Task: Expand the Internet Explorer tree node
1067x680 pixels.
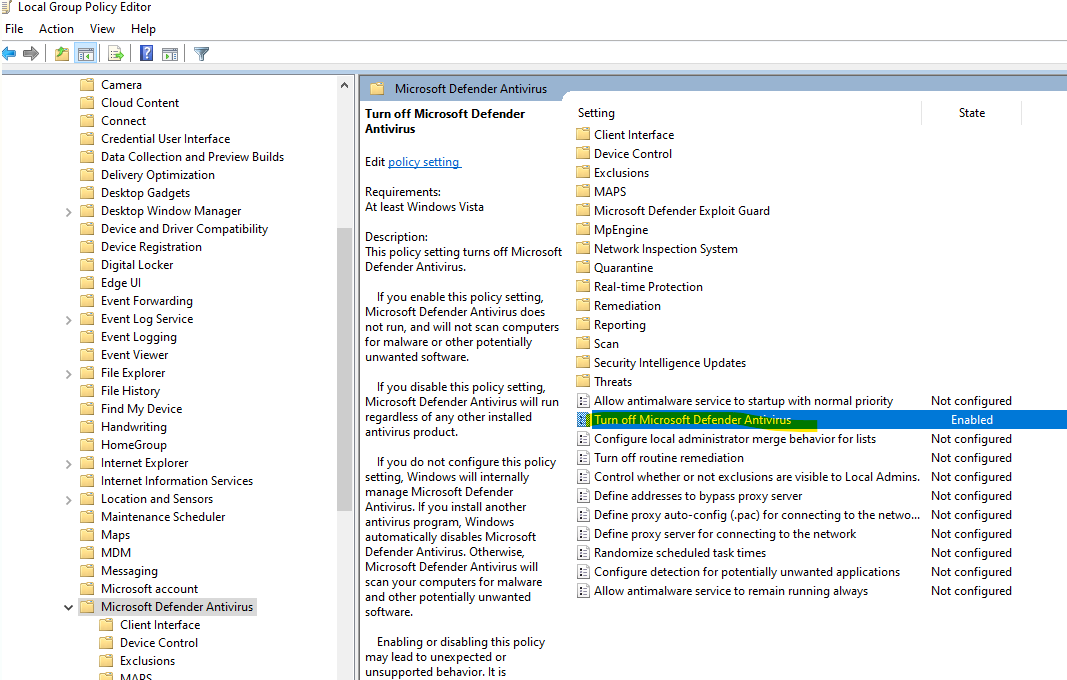Action: pos(68,464)
